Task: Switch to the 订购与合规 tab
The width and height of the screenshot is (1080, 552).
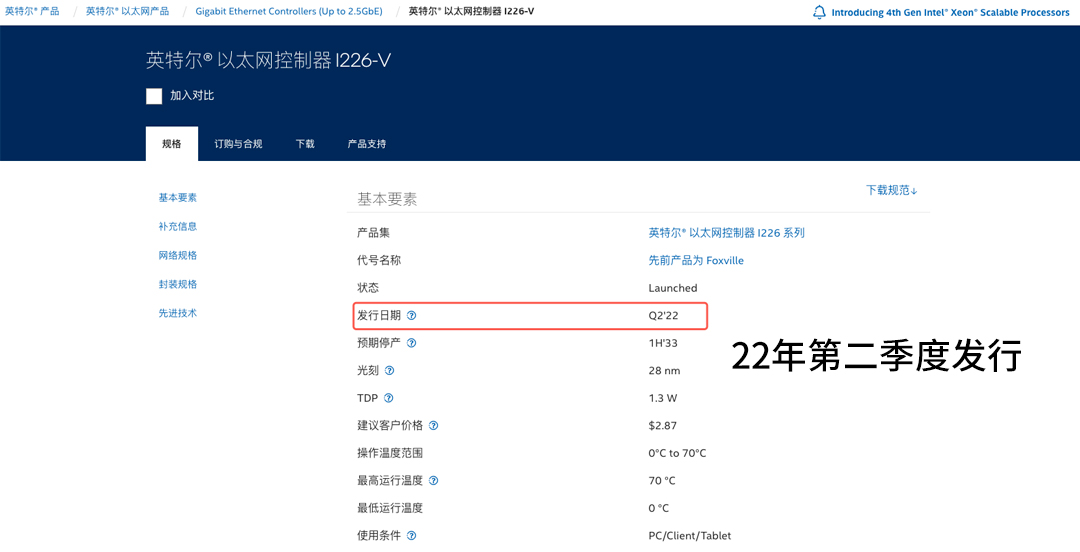Action: click(238, 144)
